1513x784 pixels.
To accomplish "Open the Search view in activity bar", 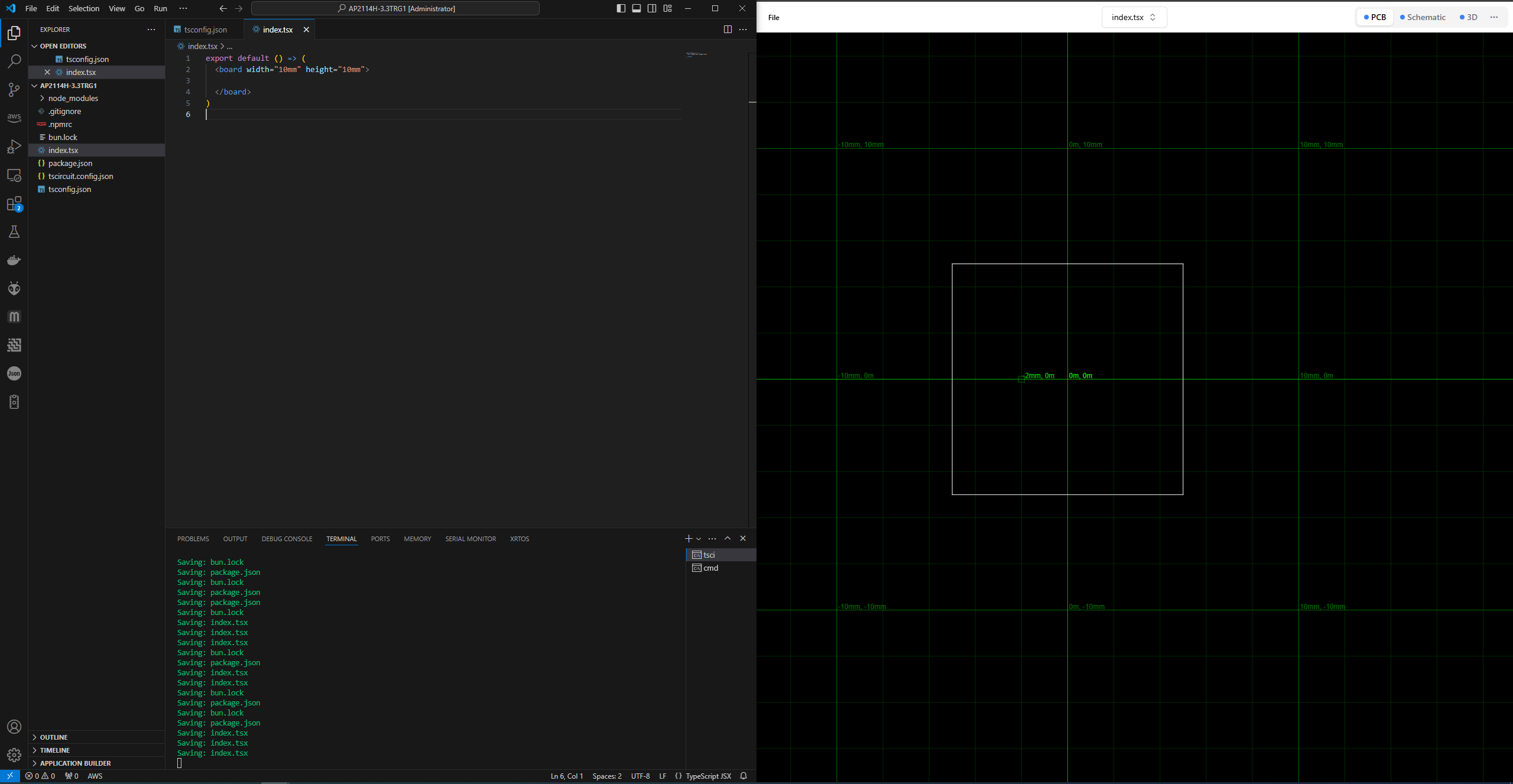I will 14,61.
